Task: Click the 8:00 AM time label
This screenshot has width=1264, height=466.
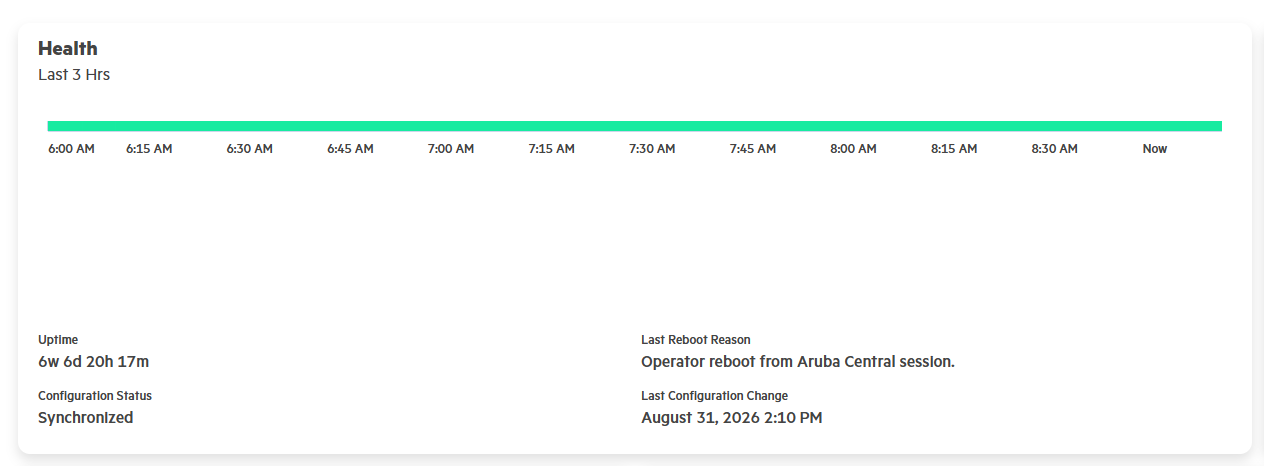Action: pyautogui.click(x=853, y=149)
